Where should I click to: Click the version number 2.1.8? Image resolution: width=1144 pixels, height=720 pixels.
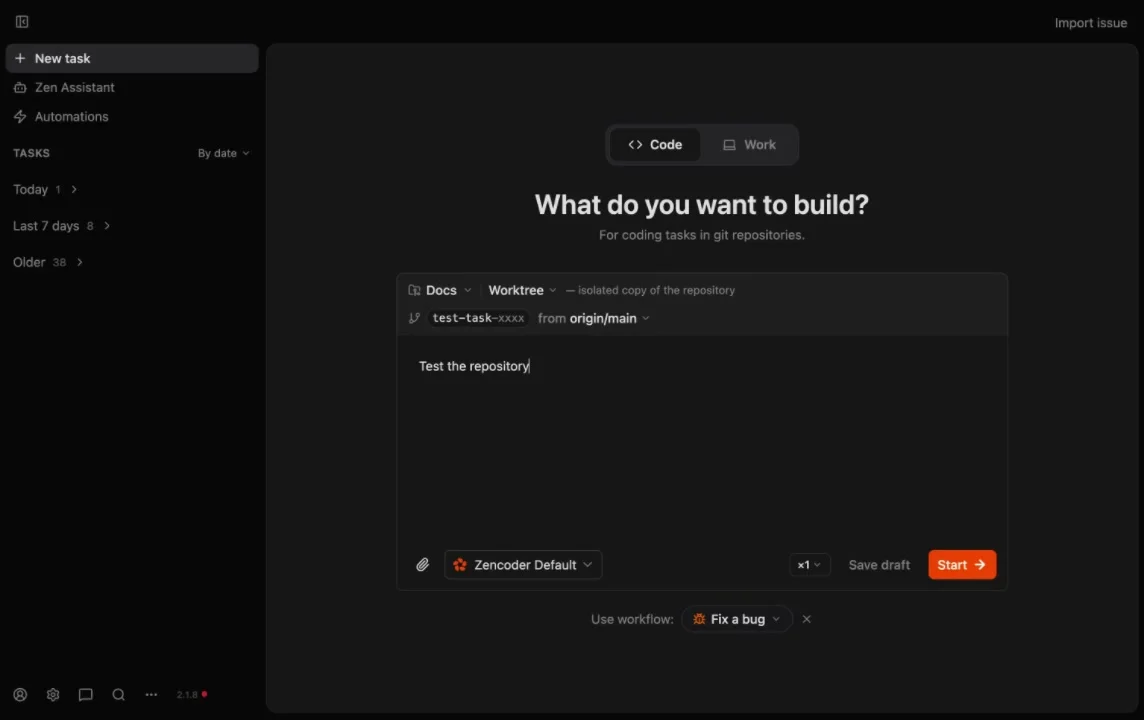point(187,694)
